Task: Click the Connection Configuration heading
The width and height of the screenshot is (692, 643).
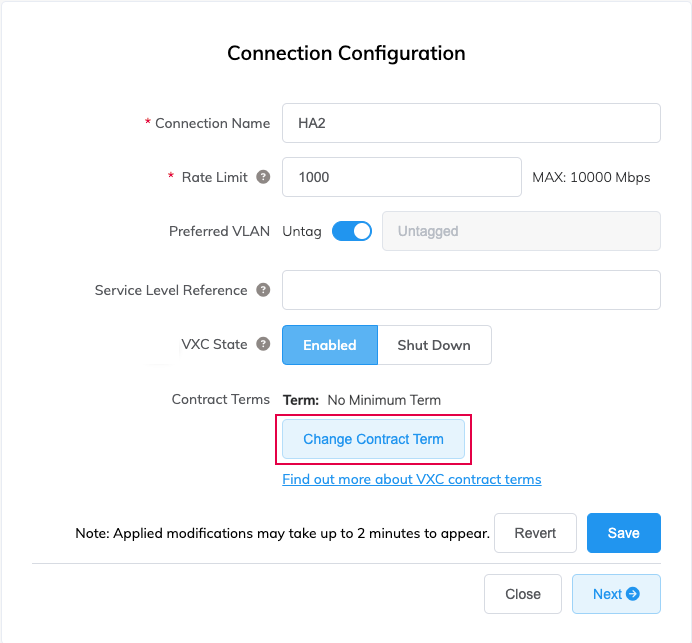Action: click(x=346, y=53)
